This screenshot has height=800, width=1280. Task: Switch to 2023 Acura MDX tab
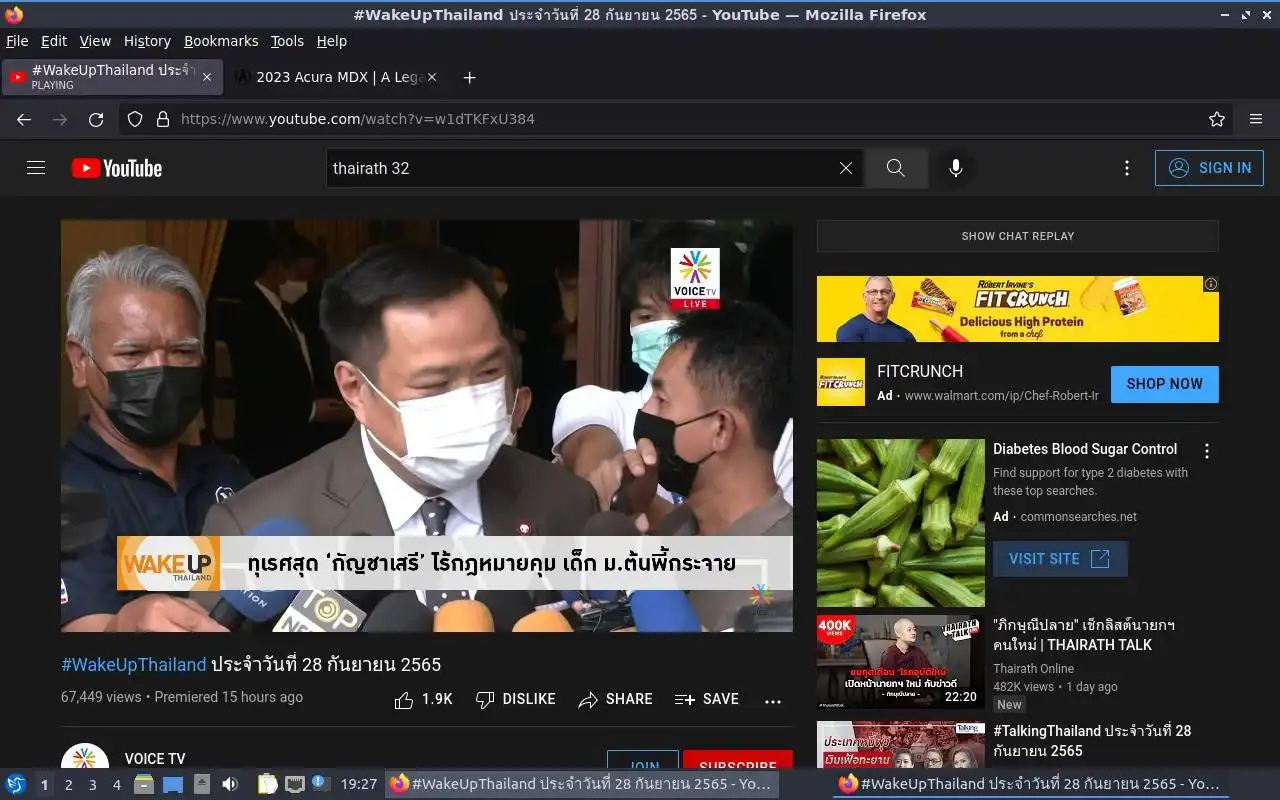[337, 77]
